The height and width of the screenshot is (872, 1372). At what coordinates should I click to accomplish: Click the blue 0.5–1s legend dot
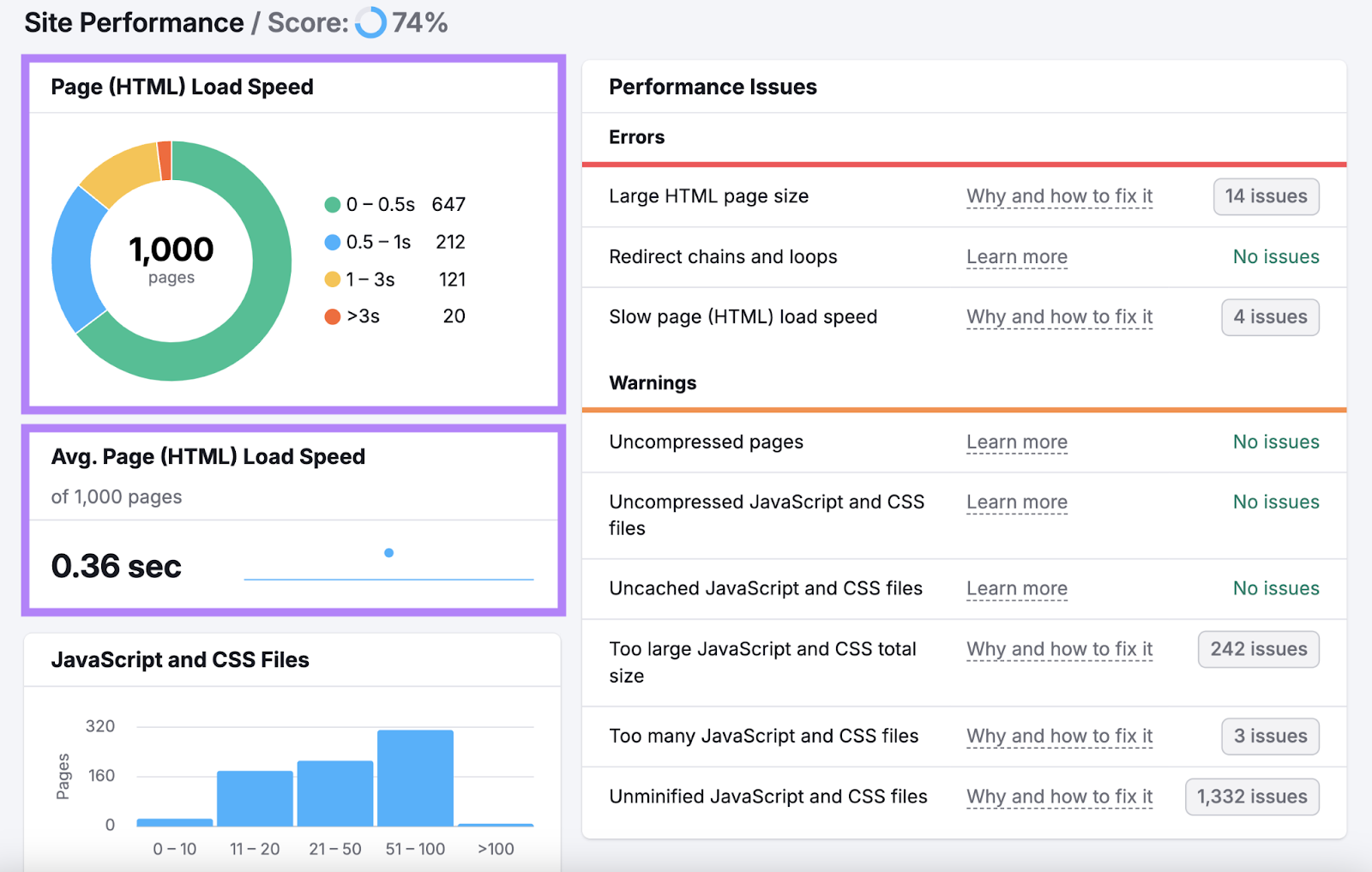pos(332,242)
